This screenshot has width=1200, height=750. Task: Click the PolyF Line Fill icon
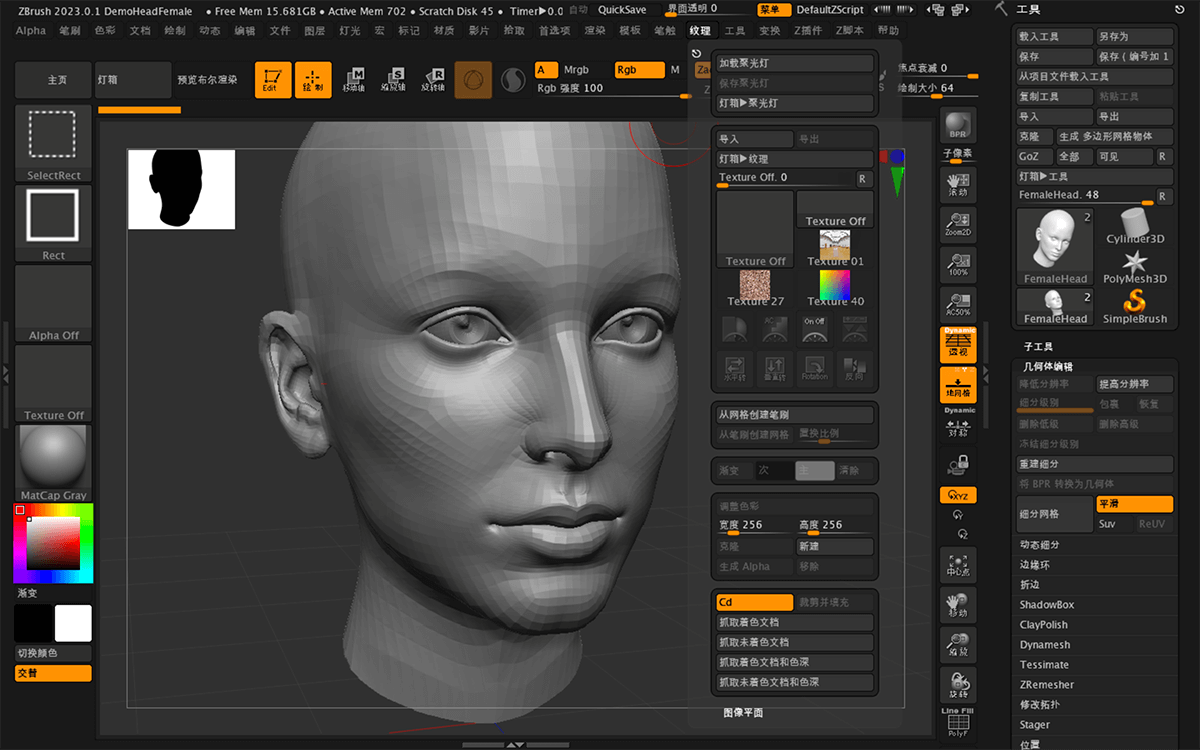[958, 724]
